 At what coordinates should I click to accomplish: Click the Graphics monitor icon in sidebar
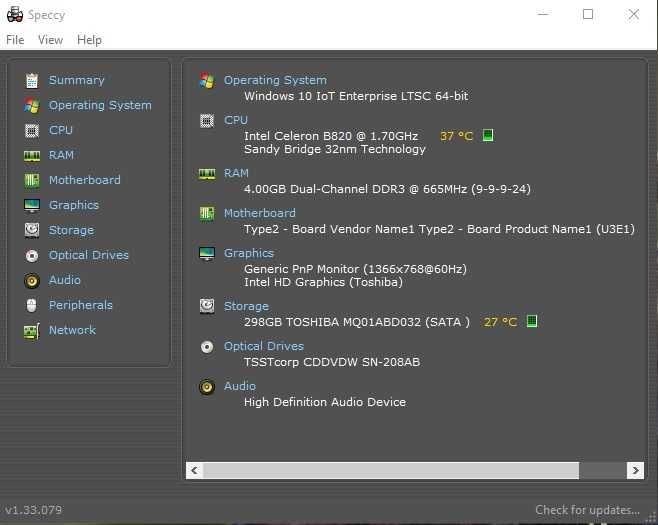point(32,206)
